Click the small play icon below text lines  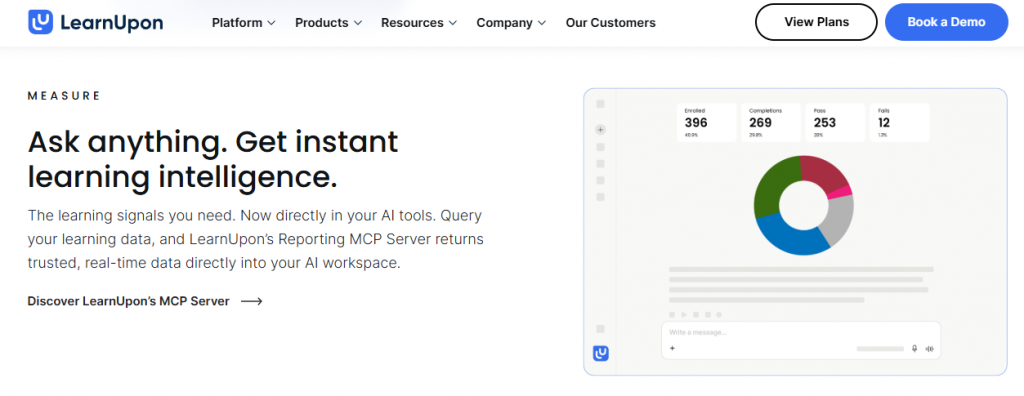point(684,314)
